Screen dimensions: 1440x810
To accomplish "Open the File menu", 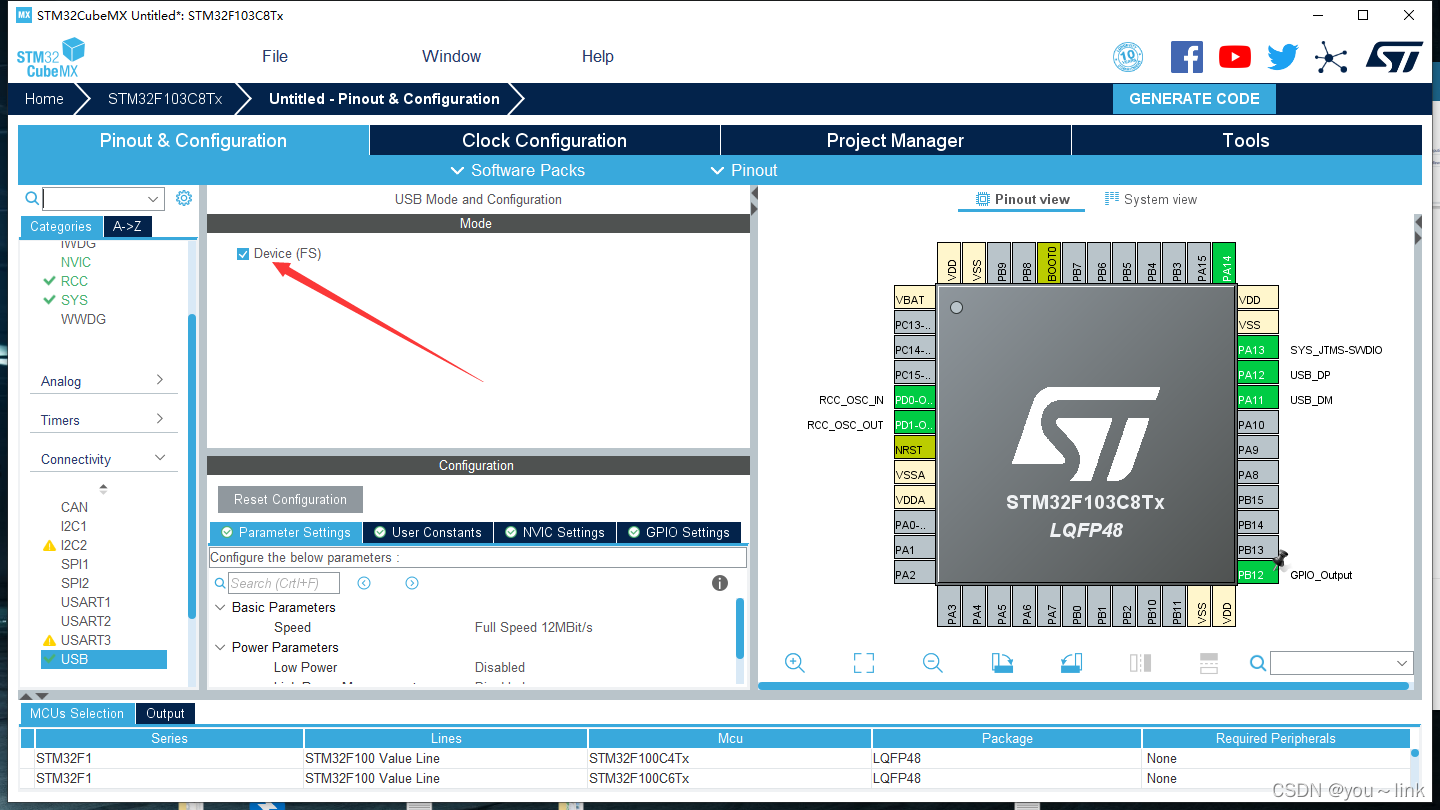I will 275,56.
